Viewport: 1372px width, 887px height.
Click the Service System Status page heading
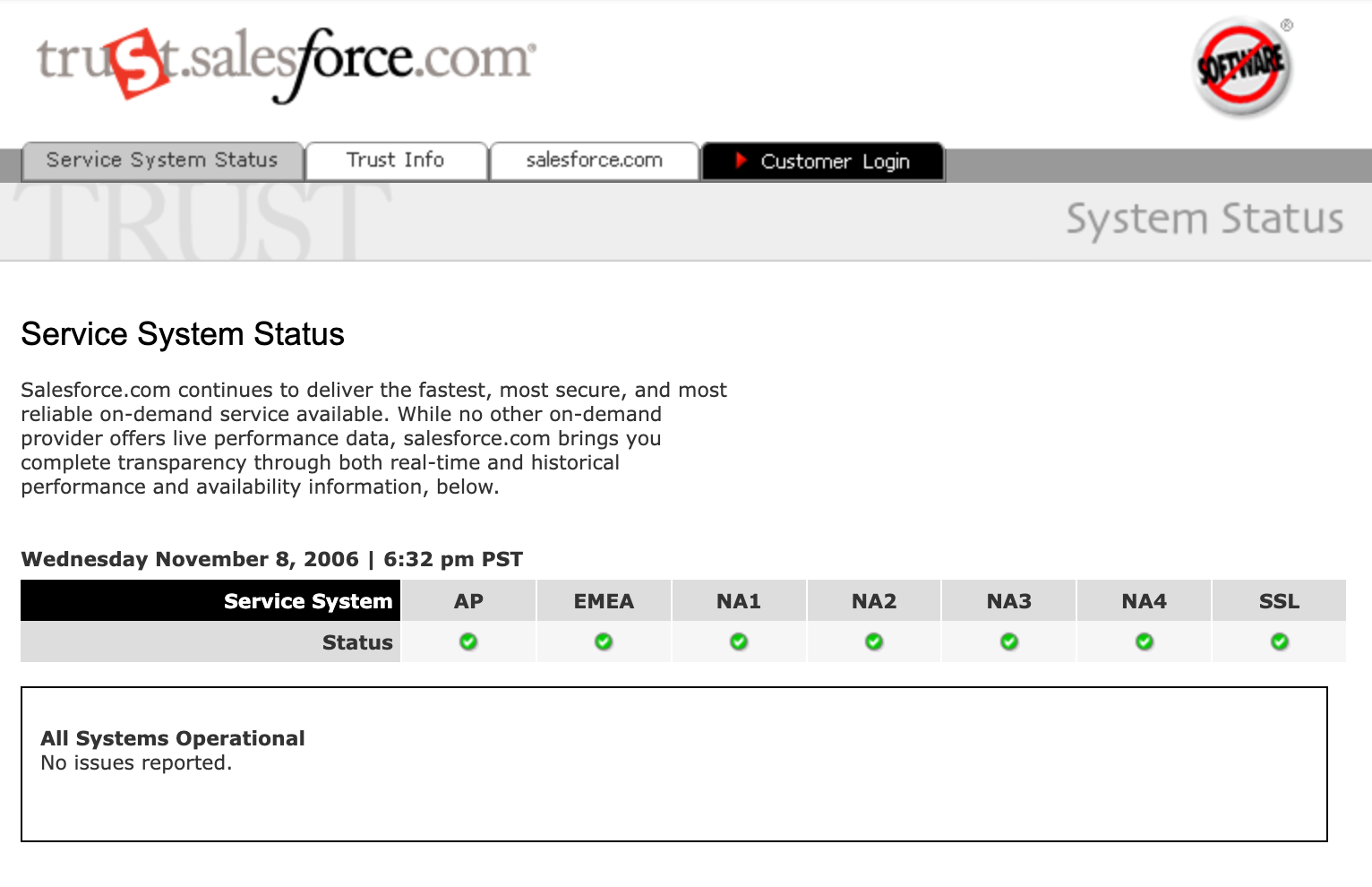pos(183,334)
